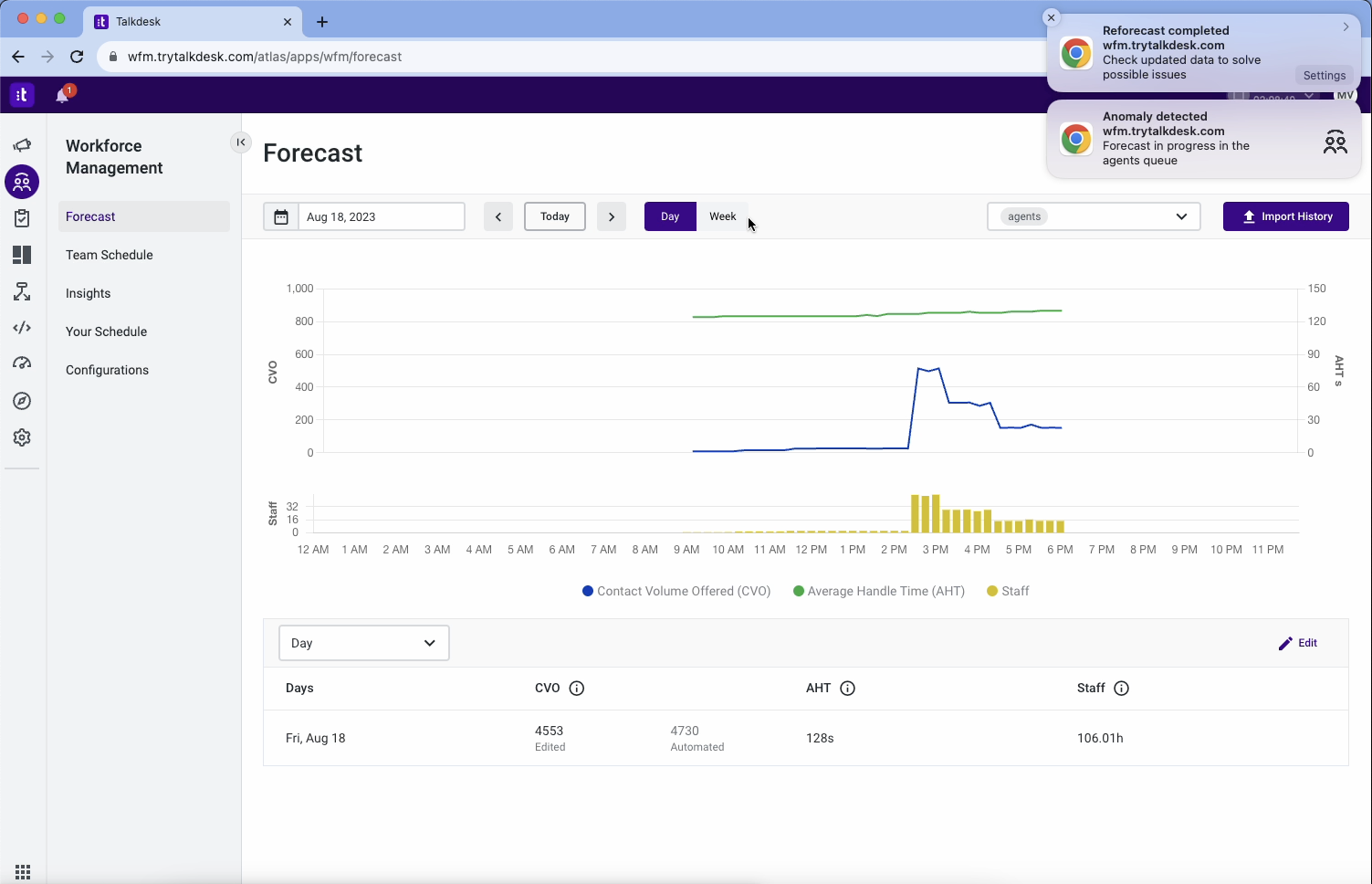1372x884 pixels.
Task: Click the Explore compass icon in sidebar
Action: (x=22, y=400)
